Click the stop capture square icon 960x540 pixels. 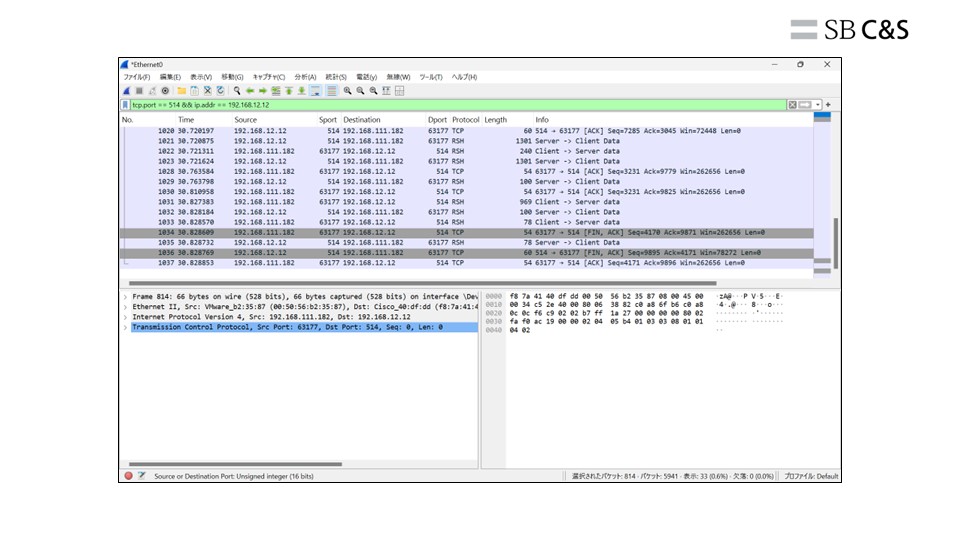139,91
